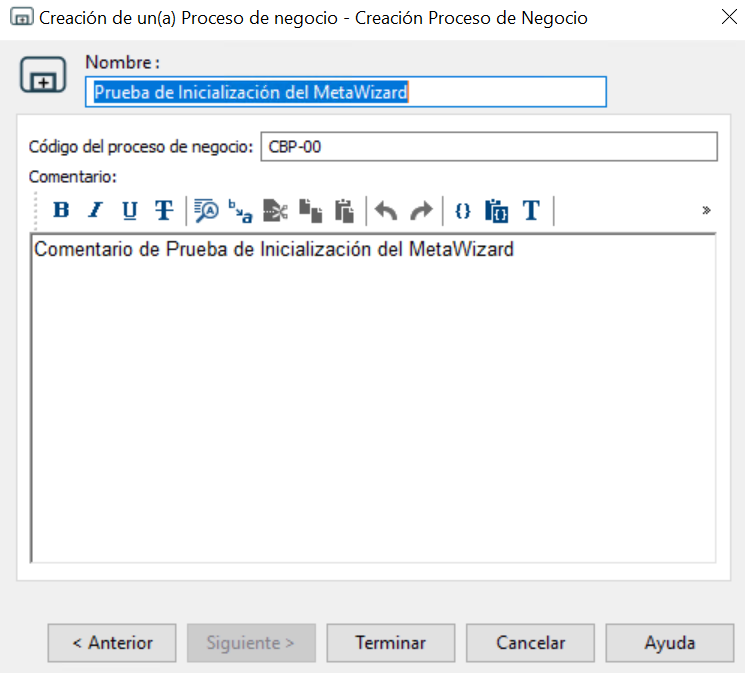Click the cut scissors icon
Viewport: 745px width, 673px height.
coord(275,210)
